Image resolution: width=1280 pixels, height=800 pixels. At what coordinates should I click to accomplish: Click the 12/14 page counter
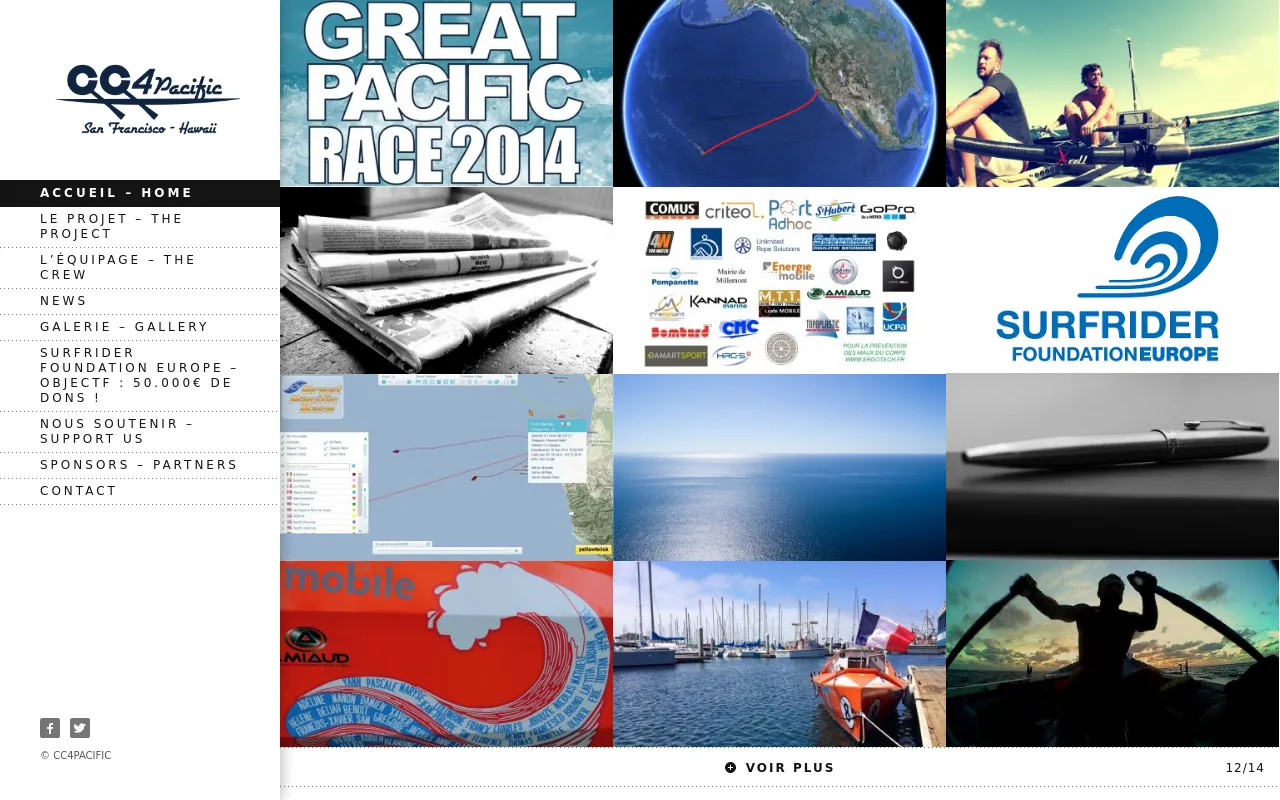coord(1244,768)
